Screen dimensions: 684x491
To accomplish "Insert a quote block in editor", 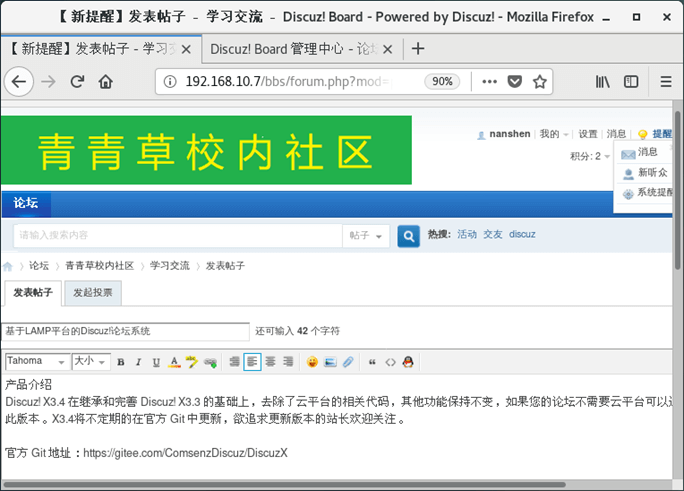I will coord(372,362).
